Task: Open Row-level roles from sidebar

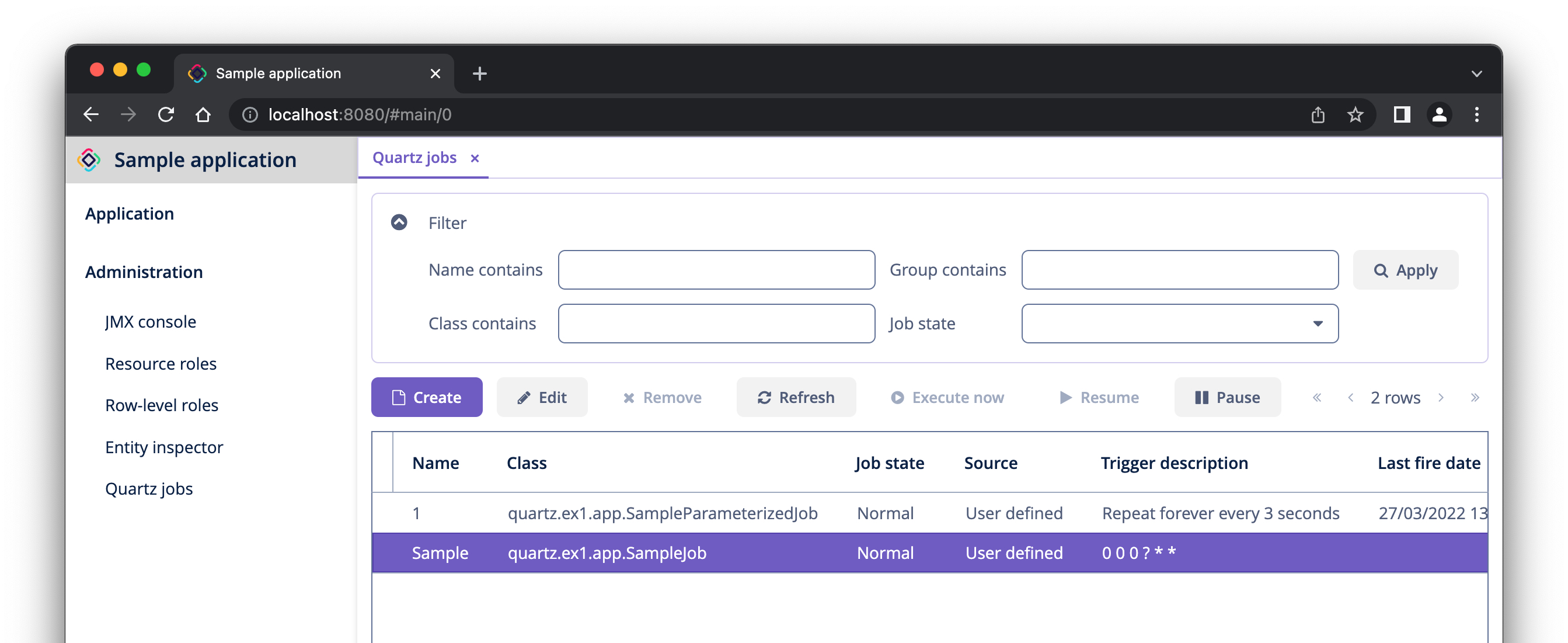Action: click(x=161, y=405)
